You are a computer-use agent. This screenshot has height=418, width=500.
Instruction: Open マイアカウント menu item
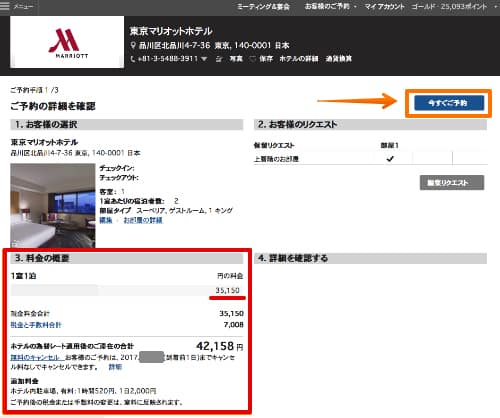tap(384, 7)
